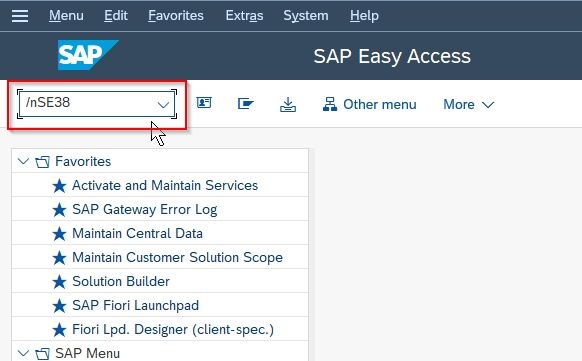This screenshot has width=582, height=361.
Task: Collapse the Favorites folder chevron
Action: pyautogui.click(x=23, y=161)
